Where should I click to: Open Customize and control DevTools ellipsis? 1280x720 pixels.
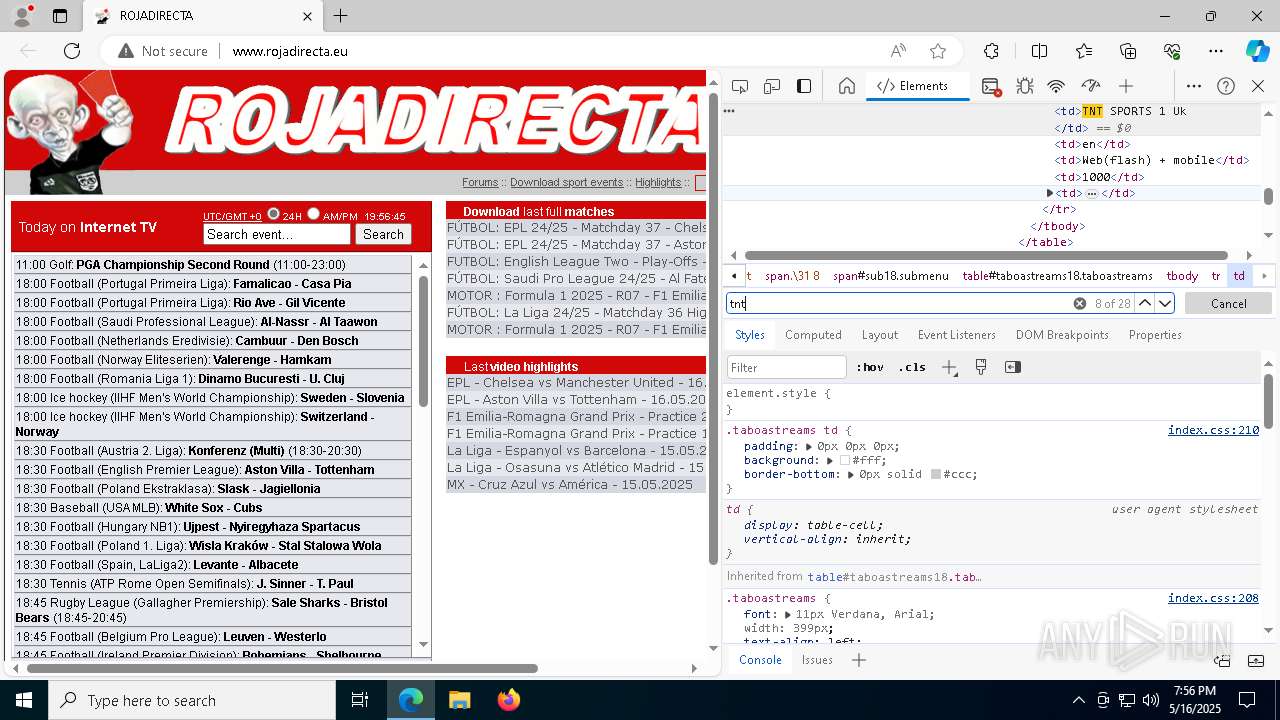(x=1194, y=86)
